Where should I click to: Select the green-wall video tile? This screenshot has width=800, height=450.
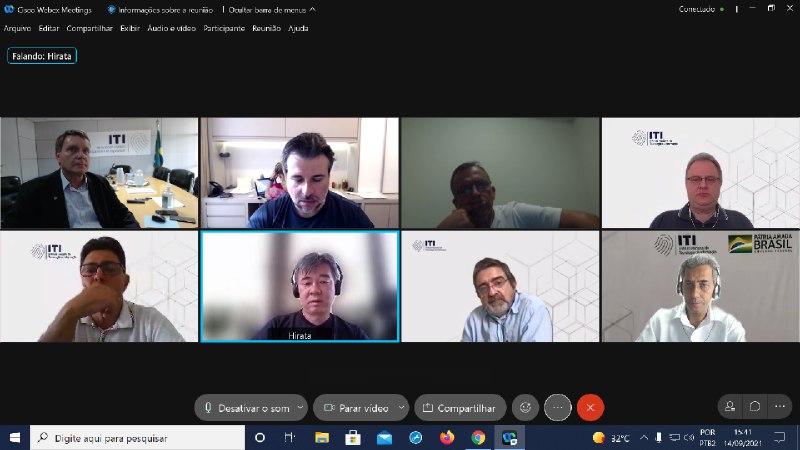(500, 173)
